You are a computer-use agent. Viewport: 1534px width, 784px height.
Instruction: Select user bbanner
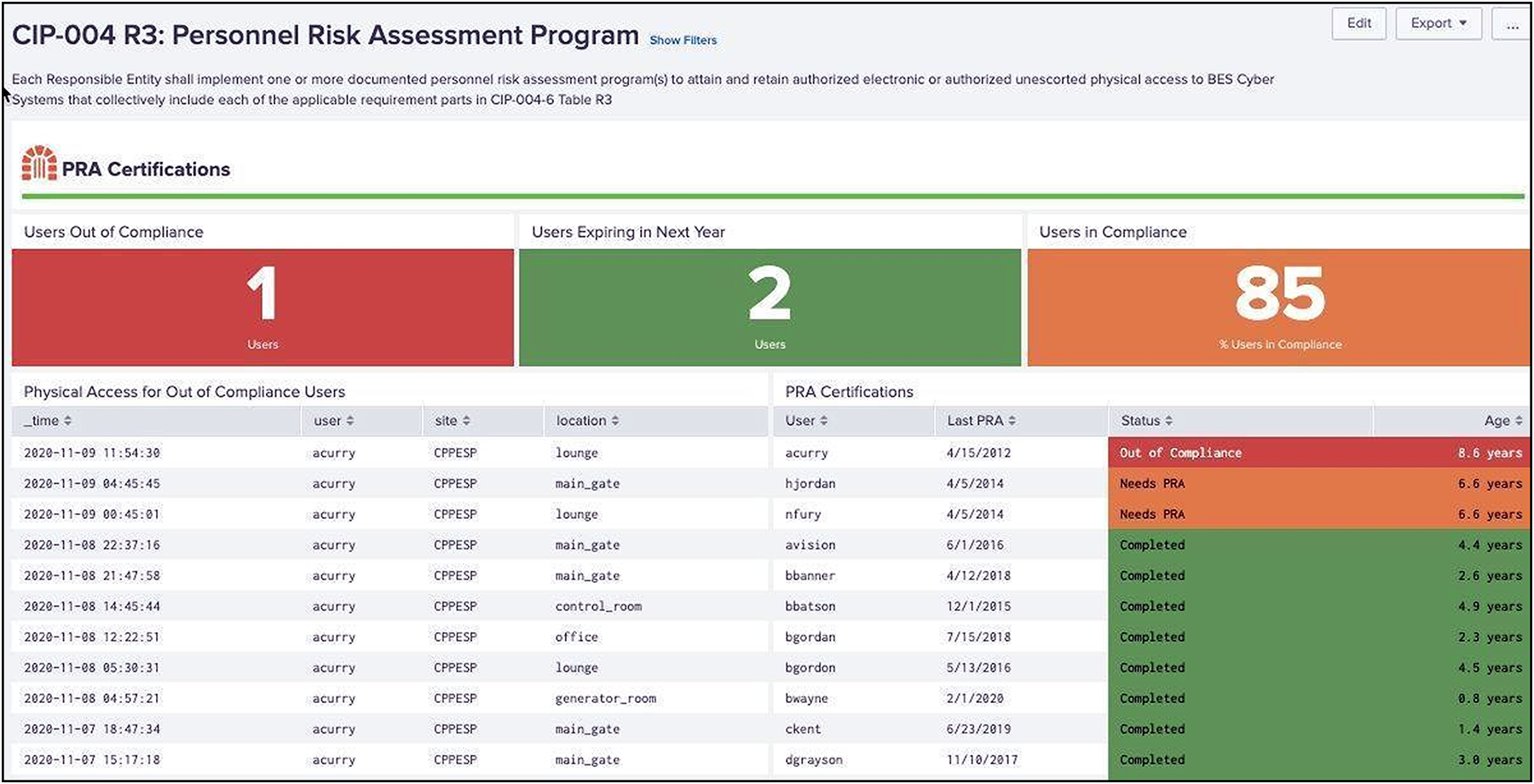click(x=810, y=576)
